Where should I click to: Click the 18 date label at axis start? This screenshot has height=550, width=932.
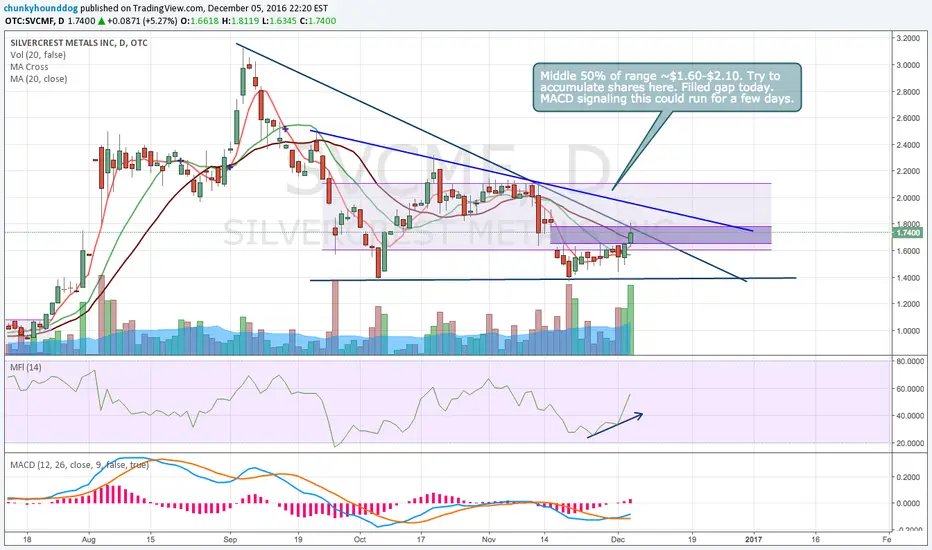[27, 540]
